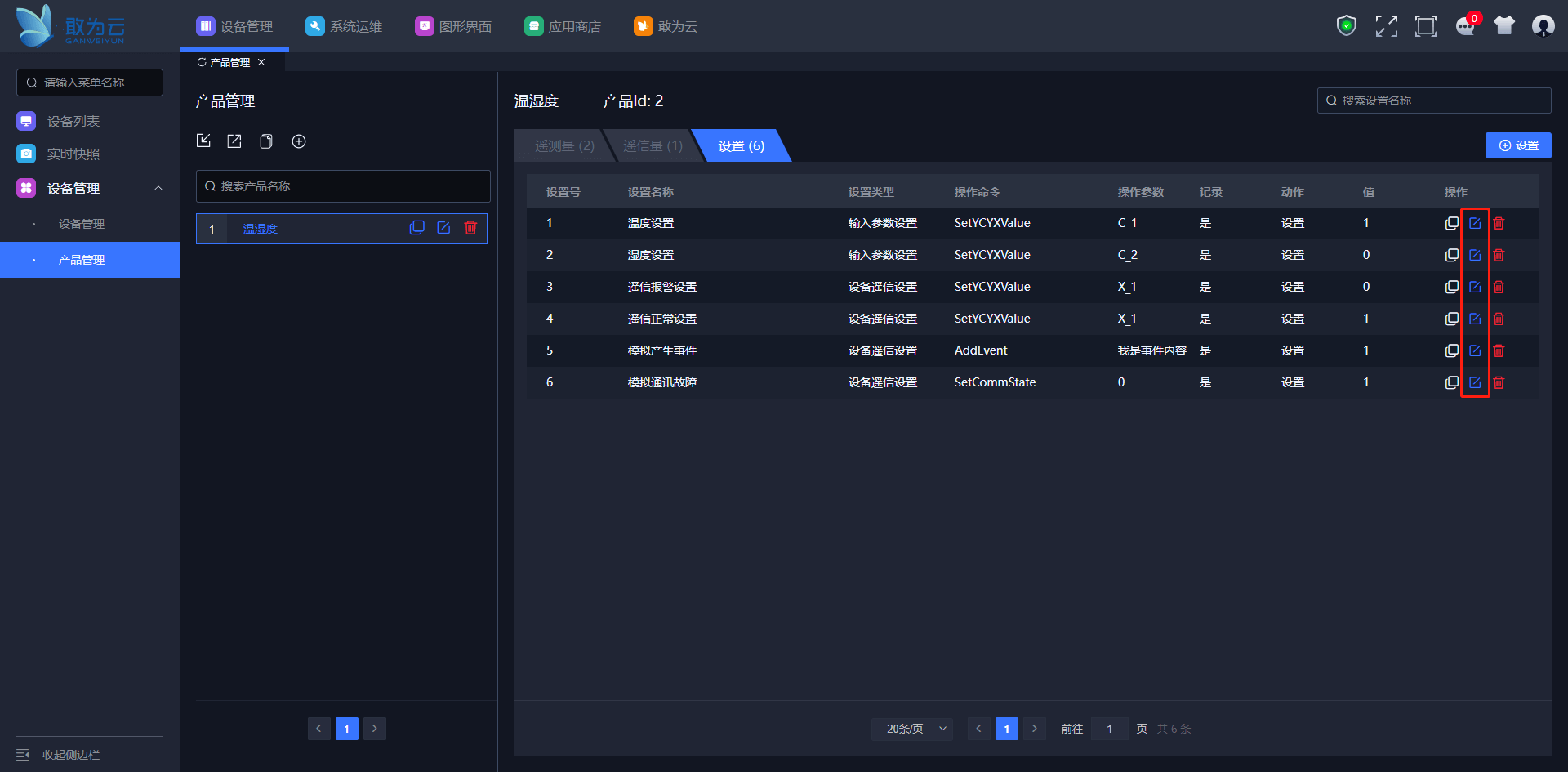Click the export product icon
This screenshot has width=1568, height=772.
click(x=234, y=141)
